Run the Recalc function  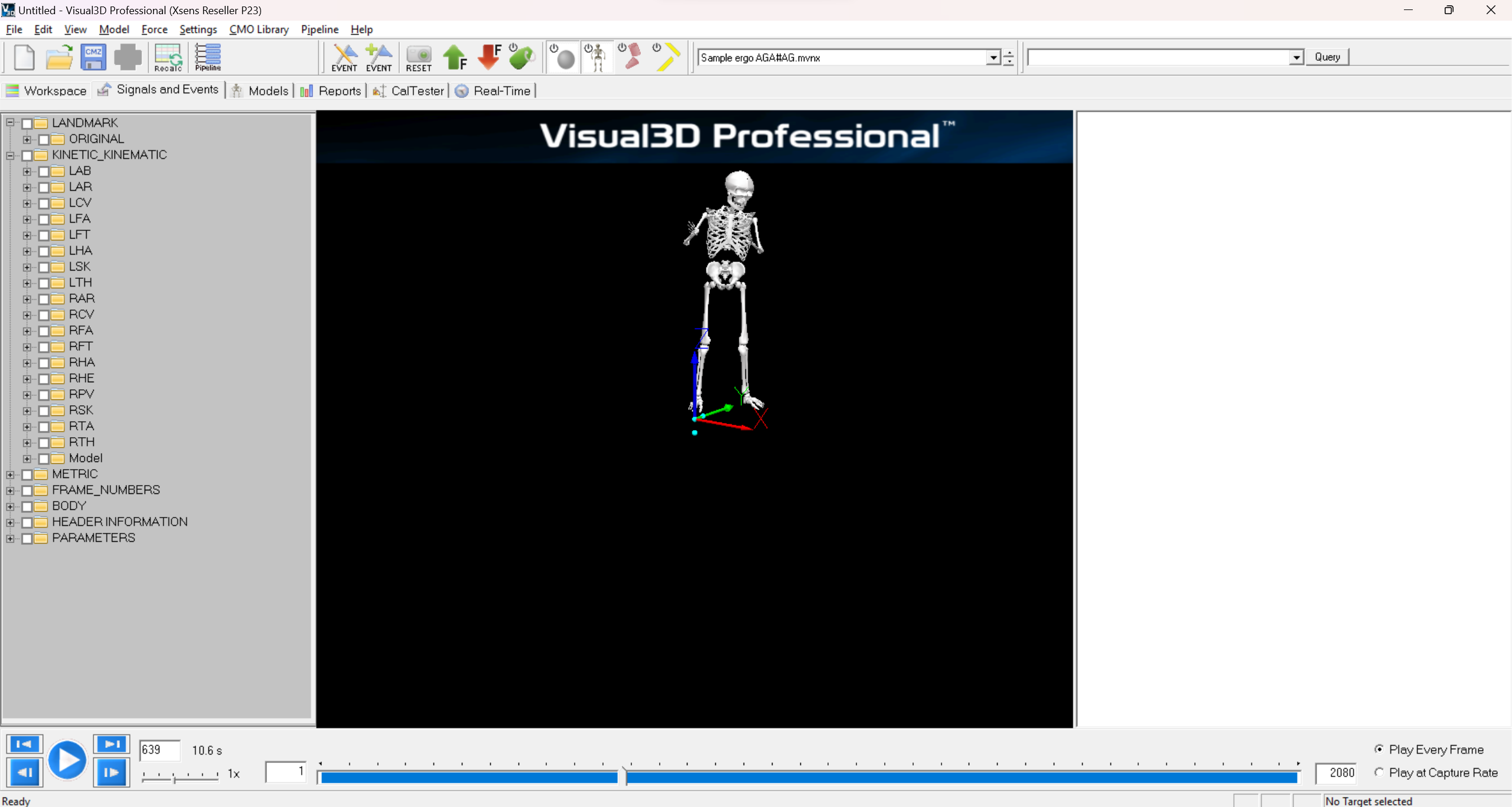pos(167,57)
